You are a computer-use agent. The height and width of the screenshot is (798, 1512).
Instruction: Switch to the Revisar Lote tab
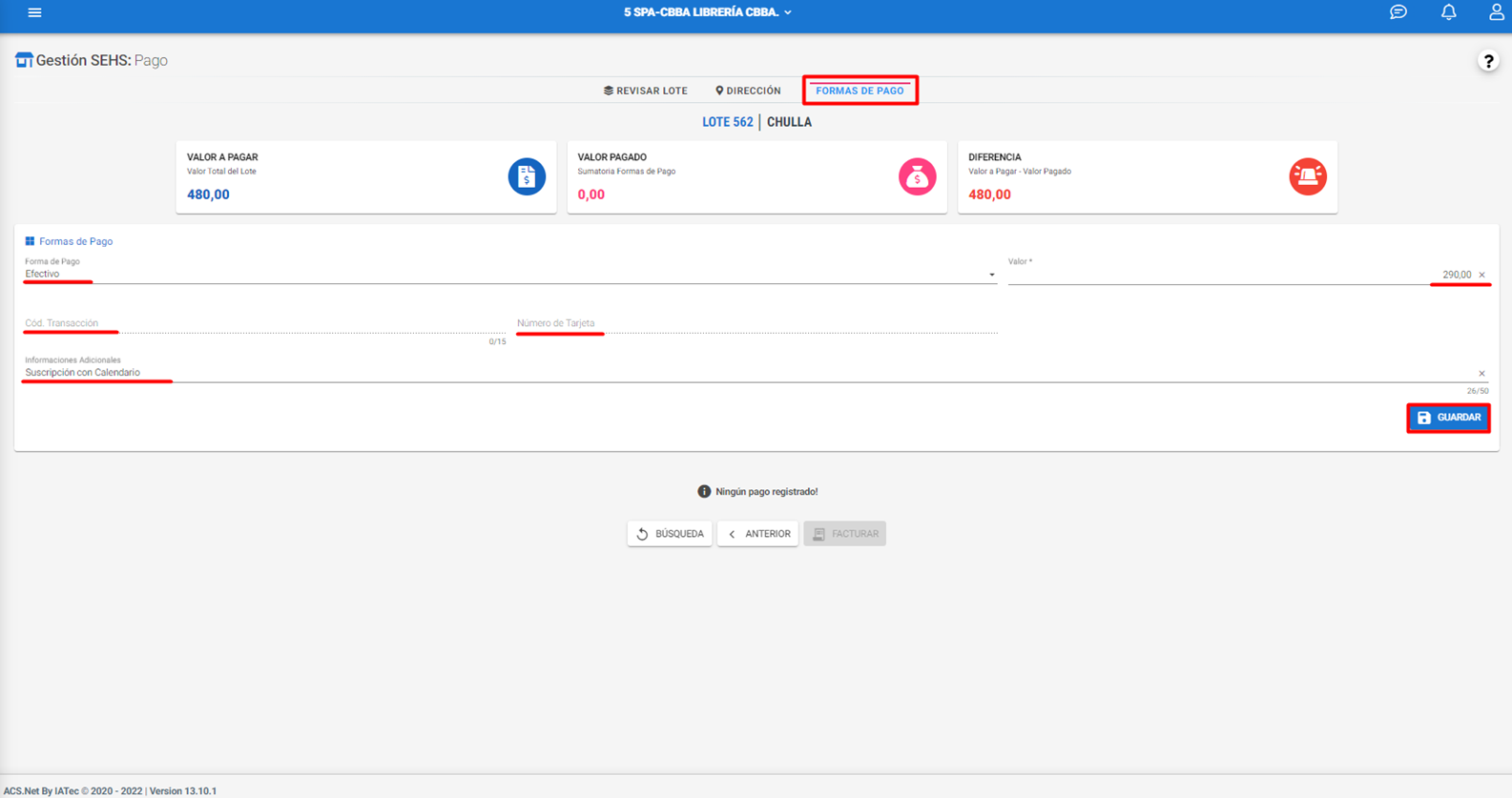[646, 91]
